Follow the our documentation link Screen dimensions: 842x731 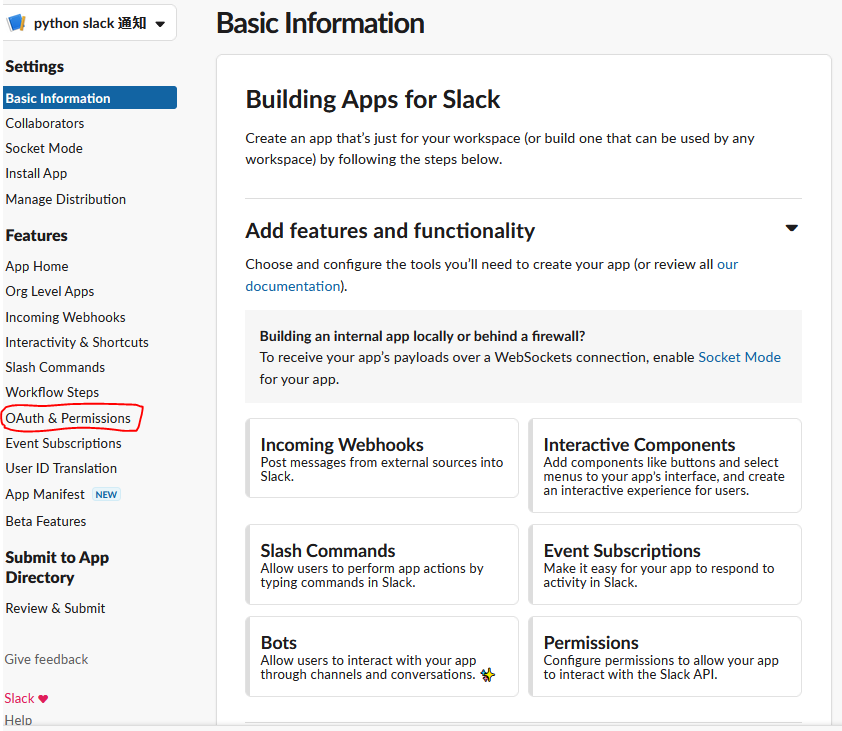click(x=492, y=275)
